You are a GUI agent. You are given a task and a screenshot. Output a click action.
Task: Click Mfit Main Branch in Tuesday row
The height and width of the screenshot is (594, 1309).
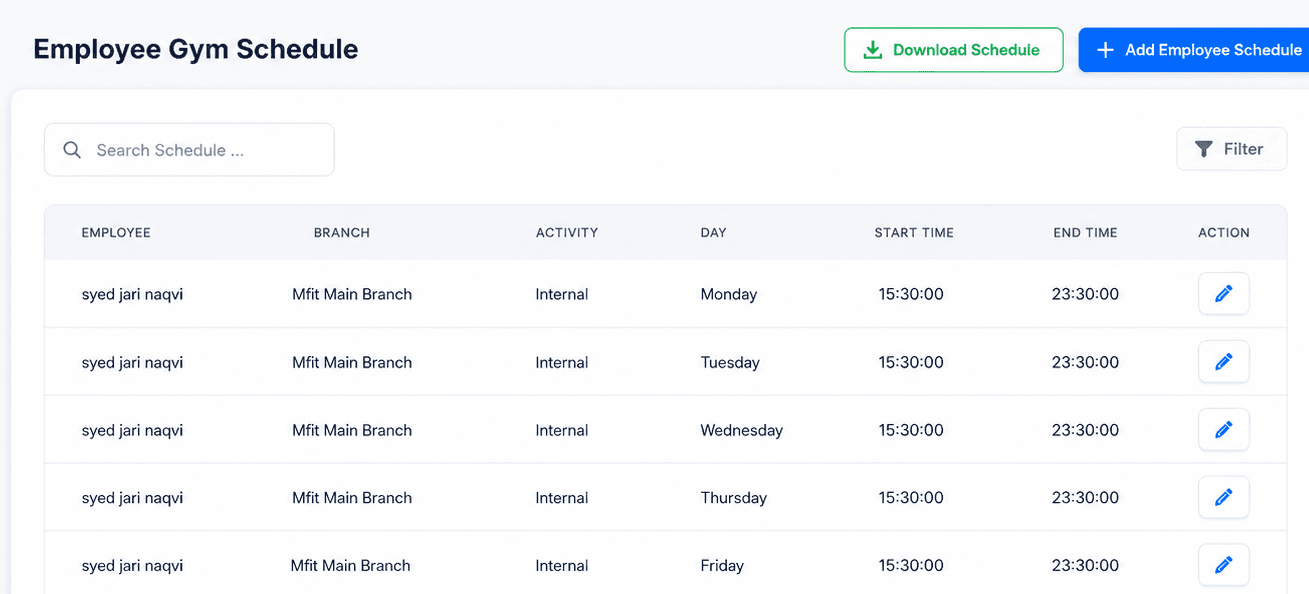(352, 362)
